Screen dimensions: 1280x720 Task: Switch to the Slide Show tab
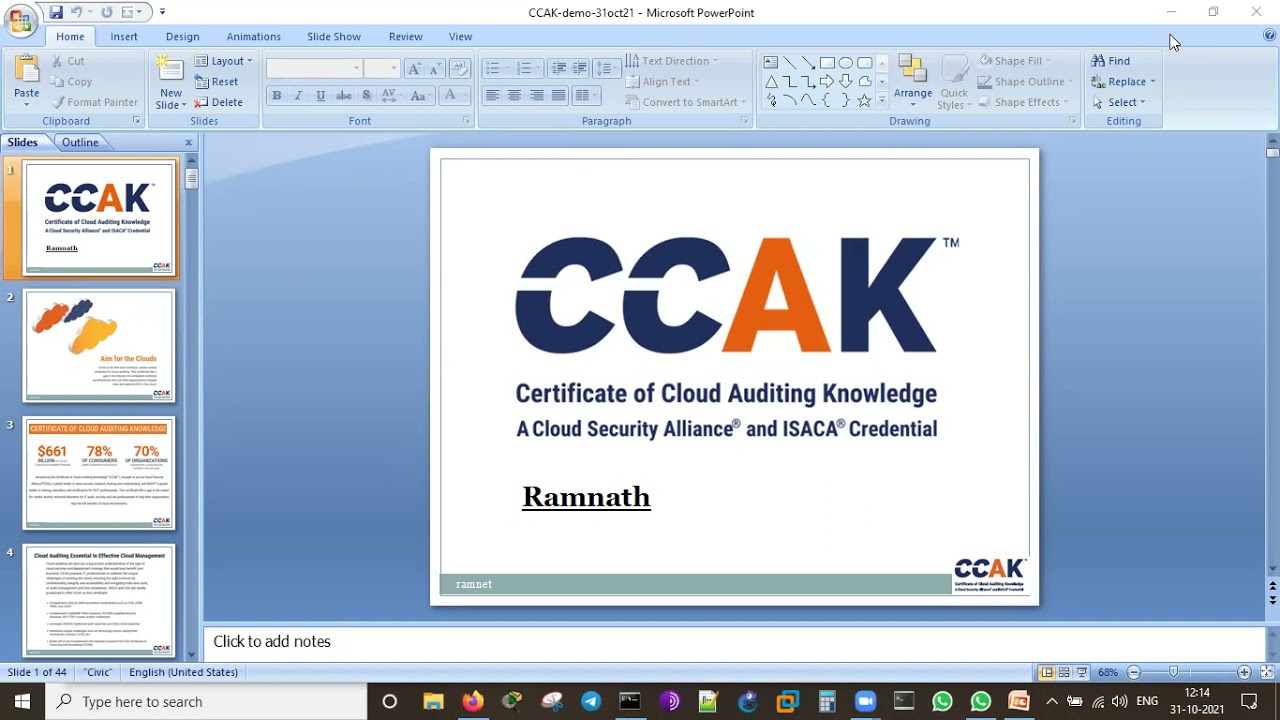(x=334, y=36)
